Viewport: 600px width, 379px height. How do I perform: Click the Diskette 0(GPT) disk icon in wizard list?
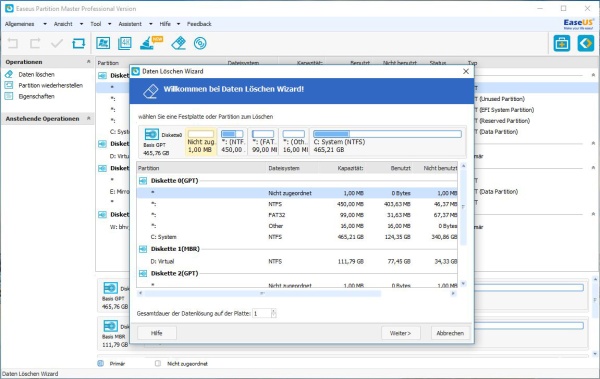pos(143,181)
